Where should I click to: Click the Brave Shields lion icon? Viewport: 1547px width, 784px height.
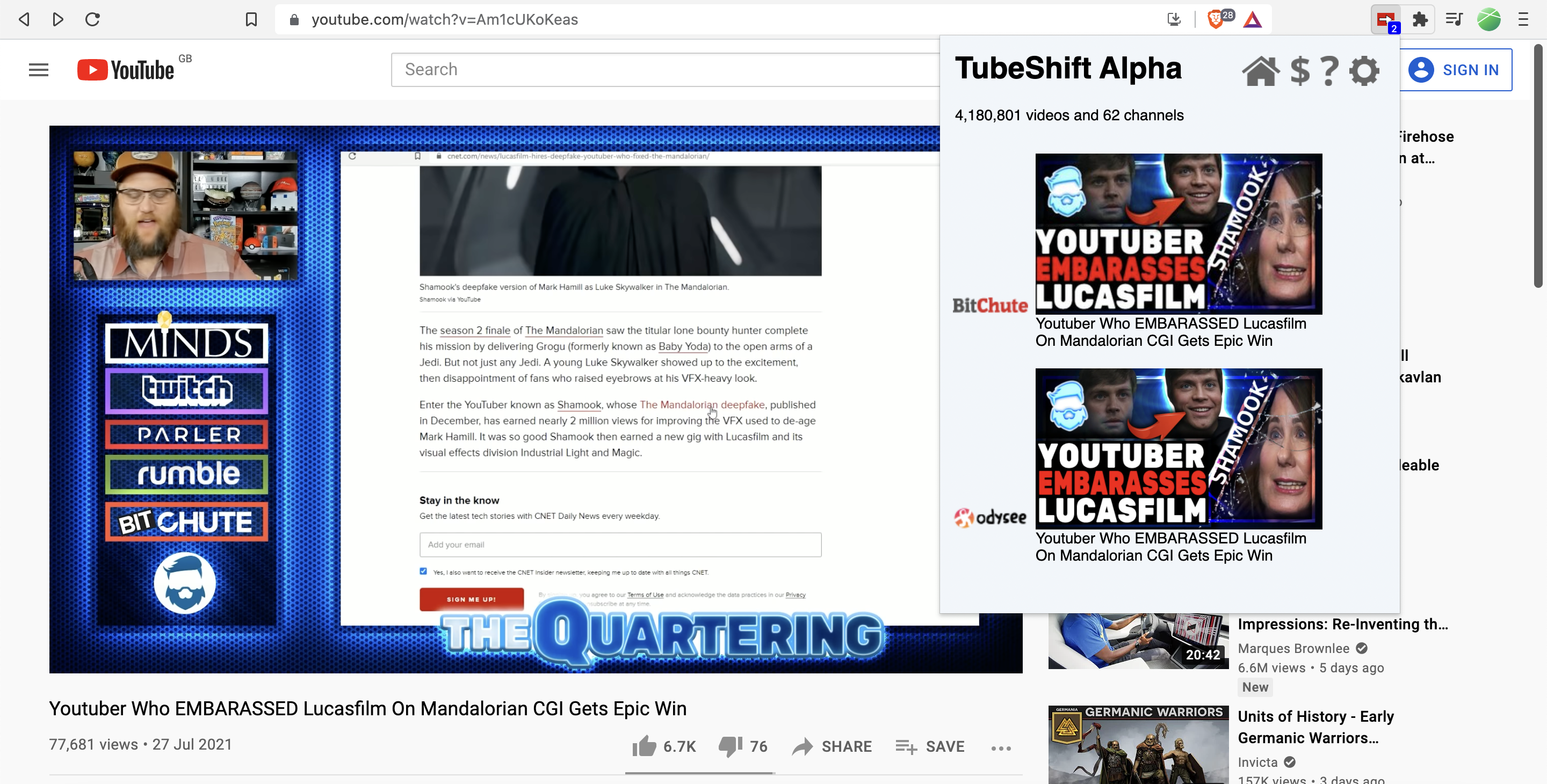(1215, 20)
